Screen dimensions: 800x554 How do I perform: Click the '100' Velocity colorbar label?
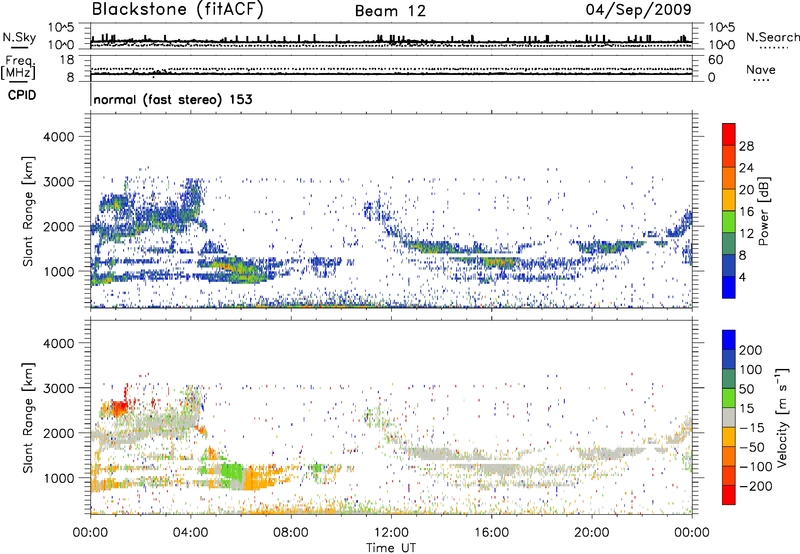751,369
